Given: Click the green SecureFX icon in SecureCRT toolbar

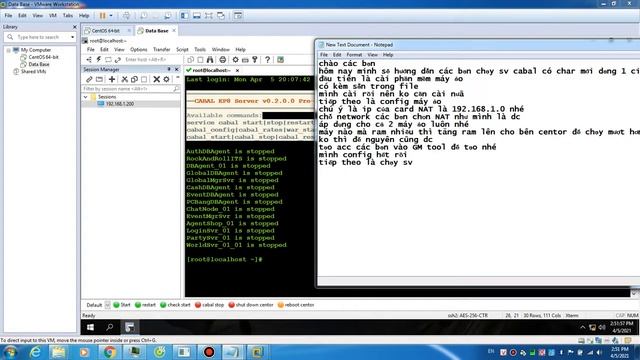Looking at the screenshot, I should [280, 60].
